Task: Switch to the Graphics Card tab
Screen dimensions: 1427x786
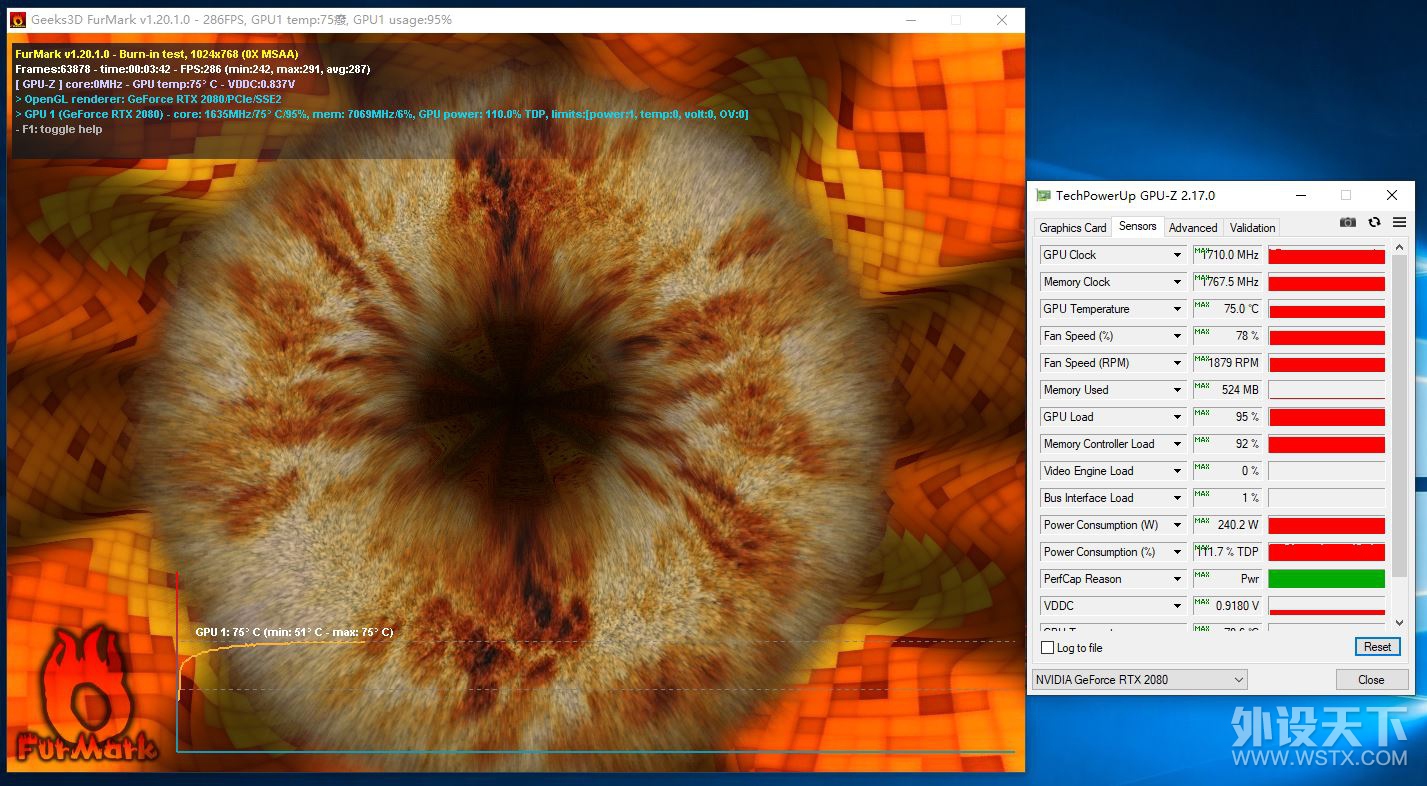Action: click(x=1073, y=227)
